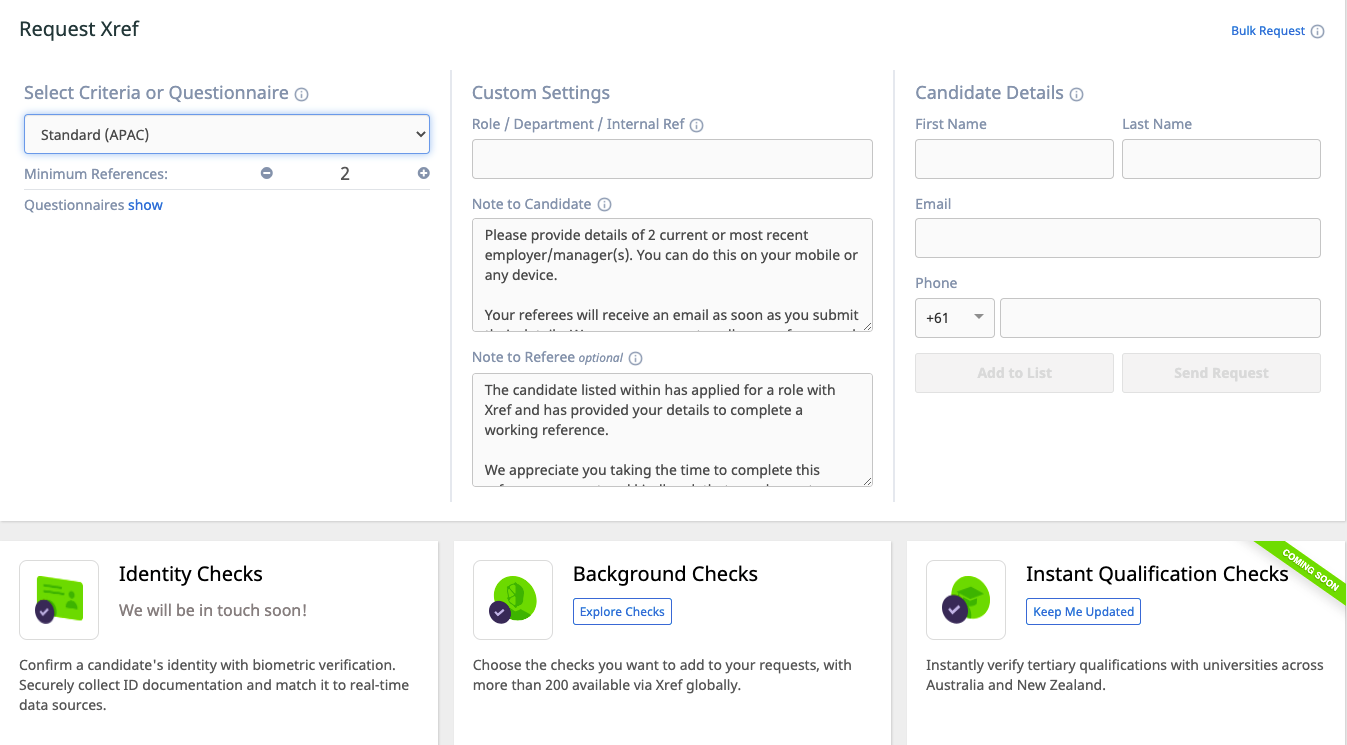Image resolution: width=1347 pixels, height=745 pixels.
Task: Open the +61 phone country code dropdown
Action: tap(954, 318)
